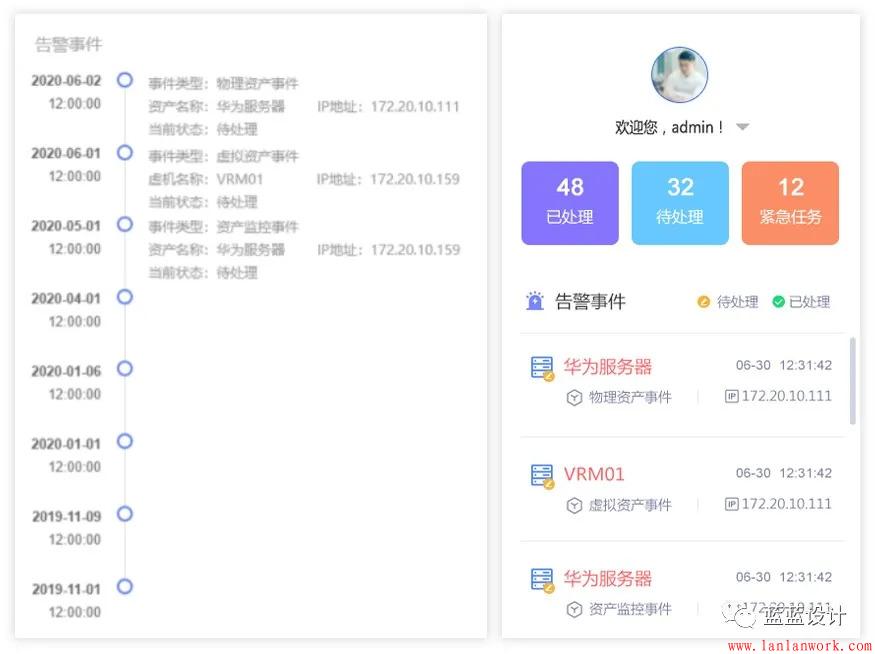The height and width of the screenshot is (654, 875).
Task: Click the alarm siren icon beside 告警事件
Action: (536, 301)
